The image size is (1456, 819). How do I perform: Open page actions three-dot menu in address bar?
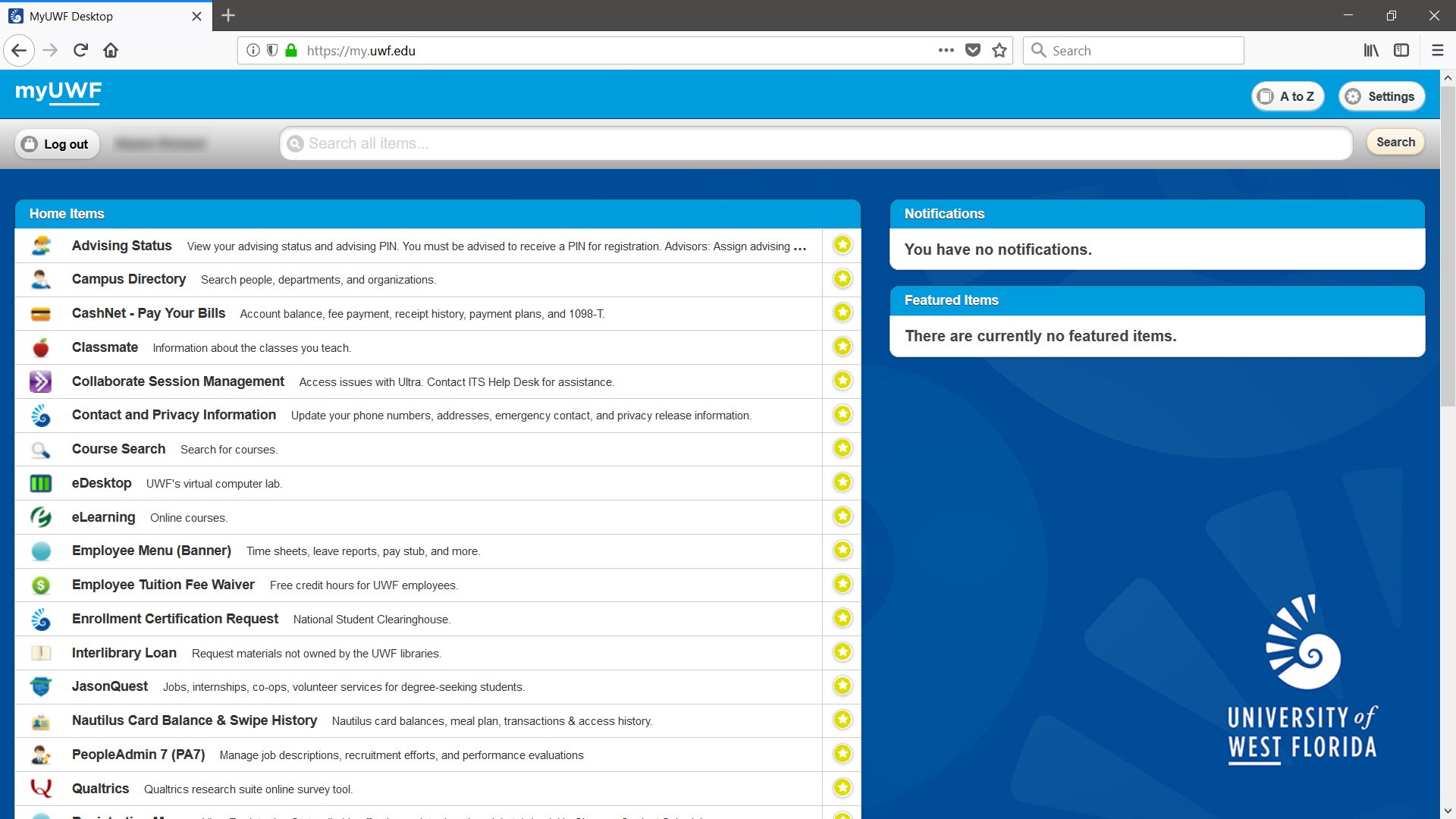[x=946, y=50]
